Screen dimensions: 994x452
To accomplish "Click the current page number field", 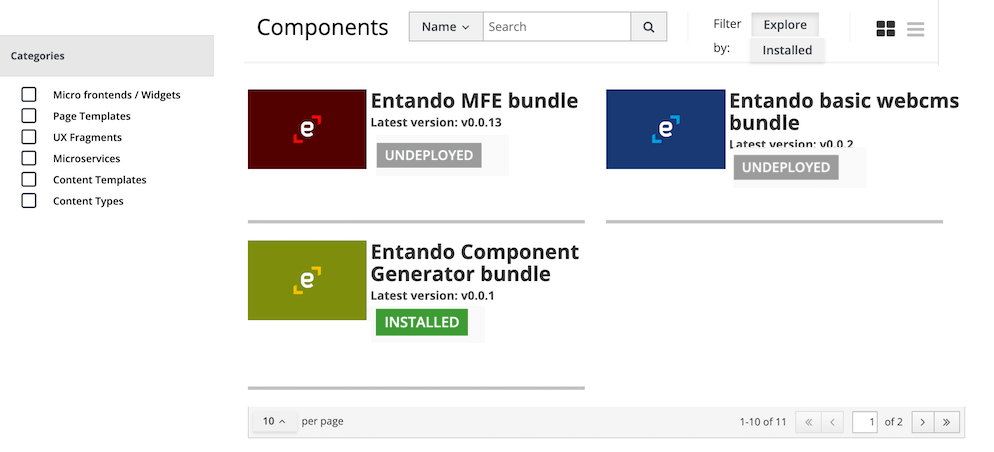I will [865, 422].
